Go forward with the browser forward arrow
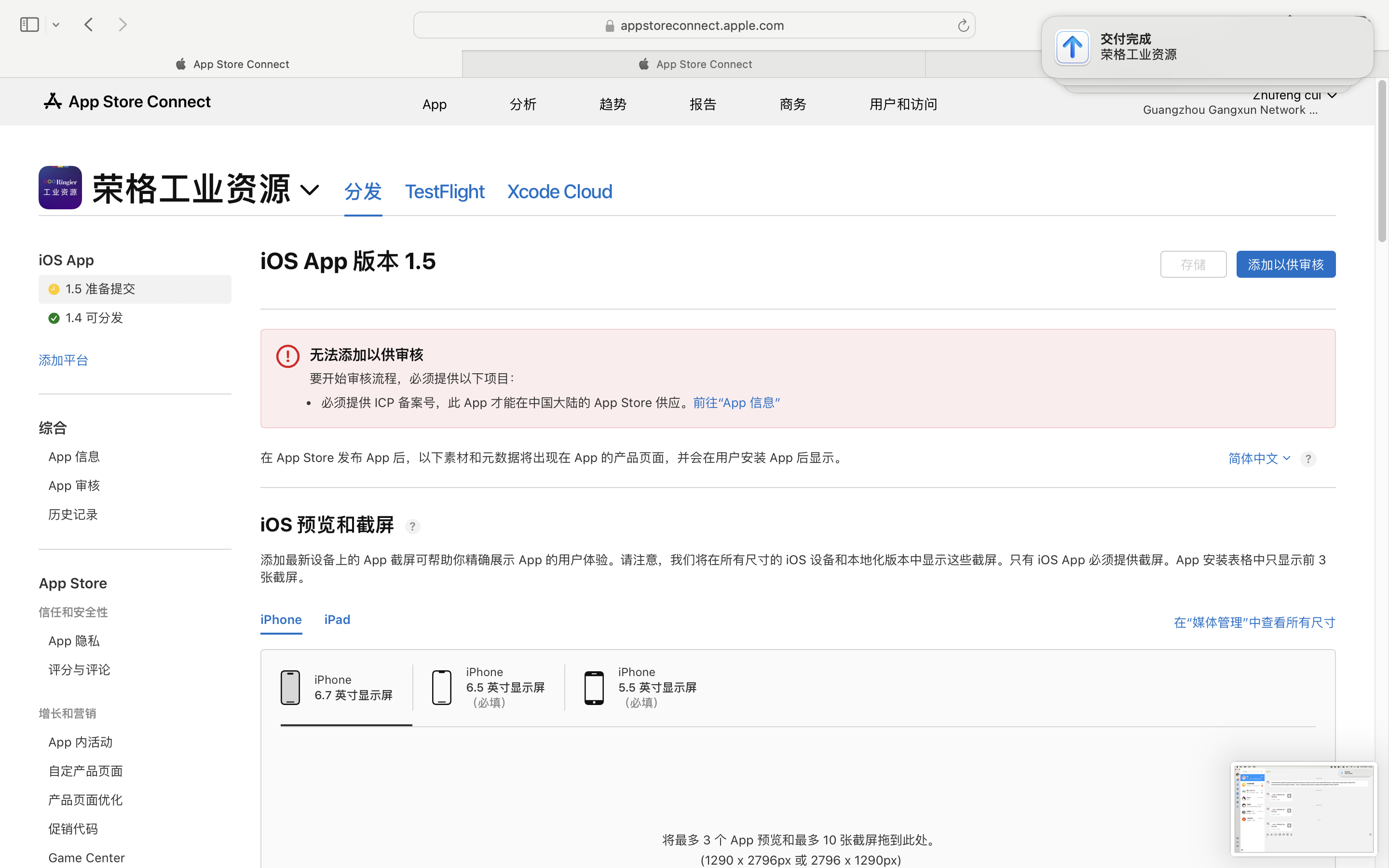1389x868 pixels. click(122, 25)
